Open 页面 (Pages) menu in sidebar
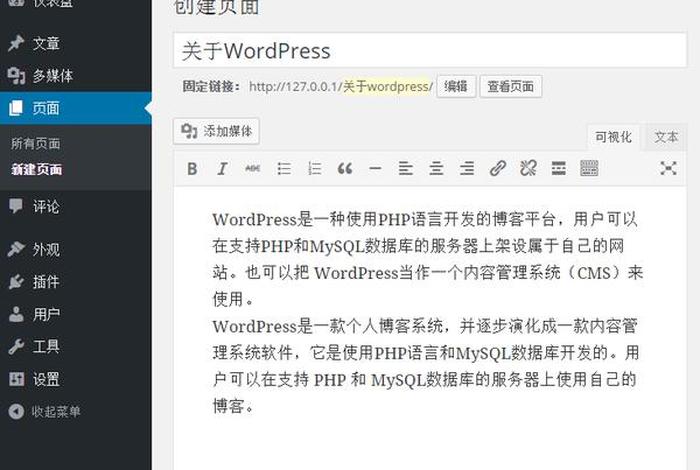The width and height of the screenshot is (700, 470). point(76,108)
